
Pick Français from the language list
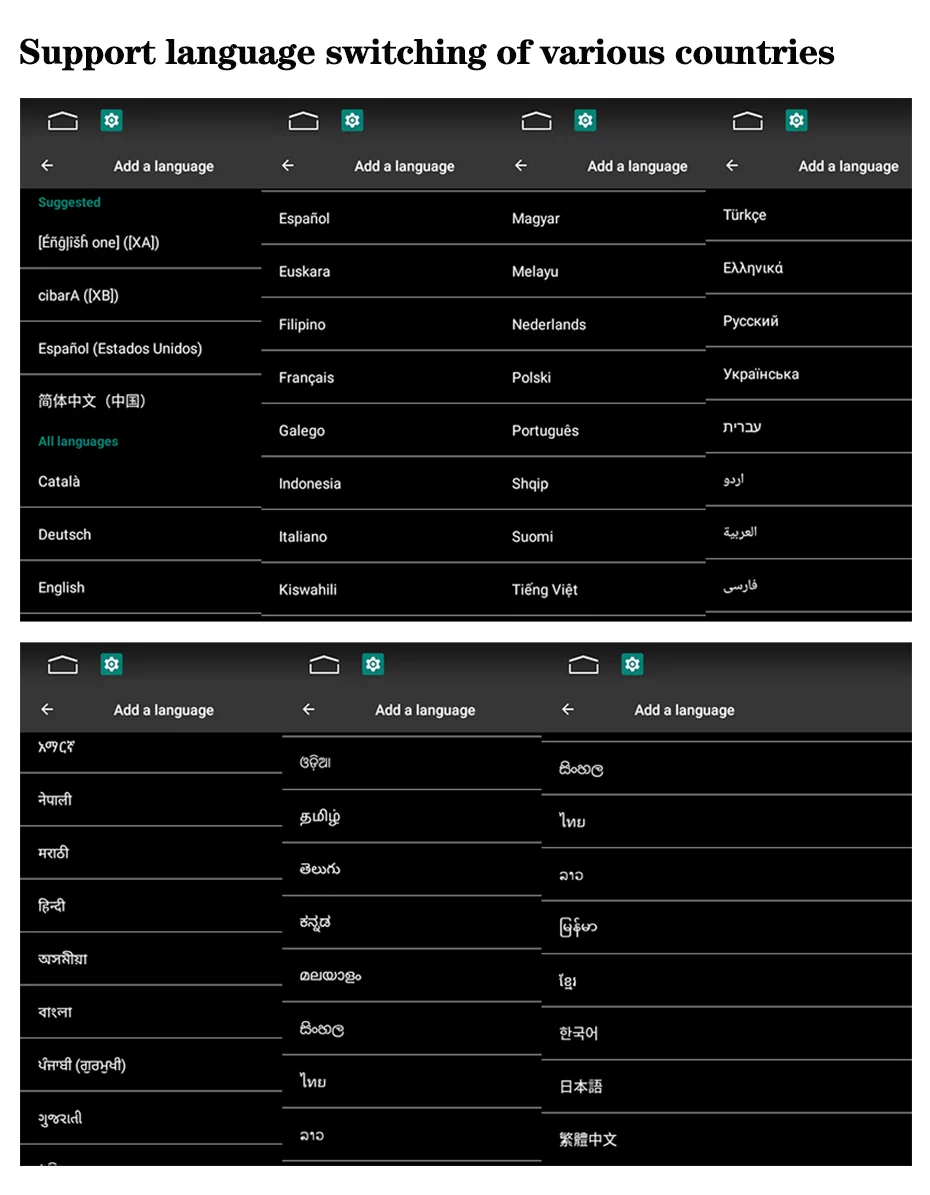pyautogui.click(x=378, y=377)
